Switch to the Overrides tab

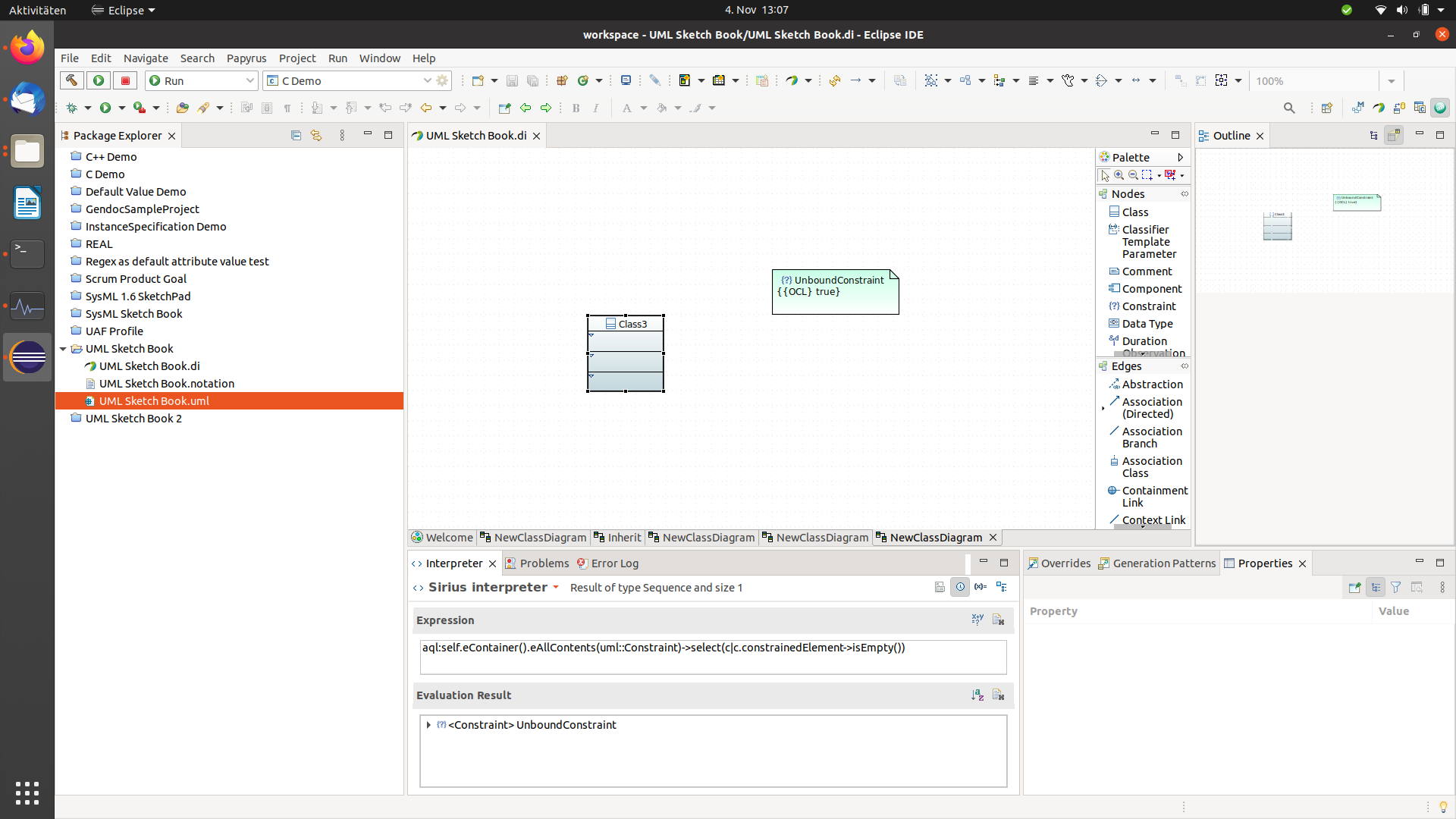[1059, 563]
